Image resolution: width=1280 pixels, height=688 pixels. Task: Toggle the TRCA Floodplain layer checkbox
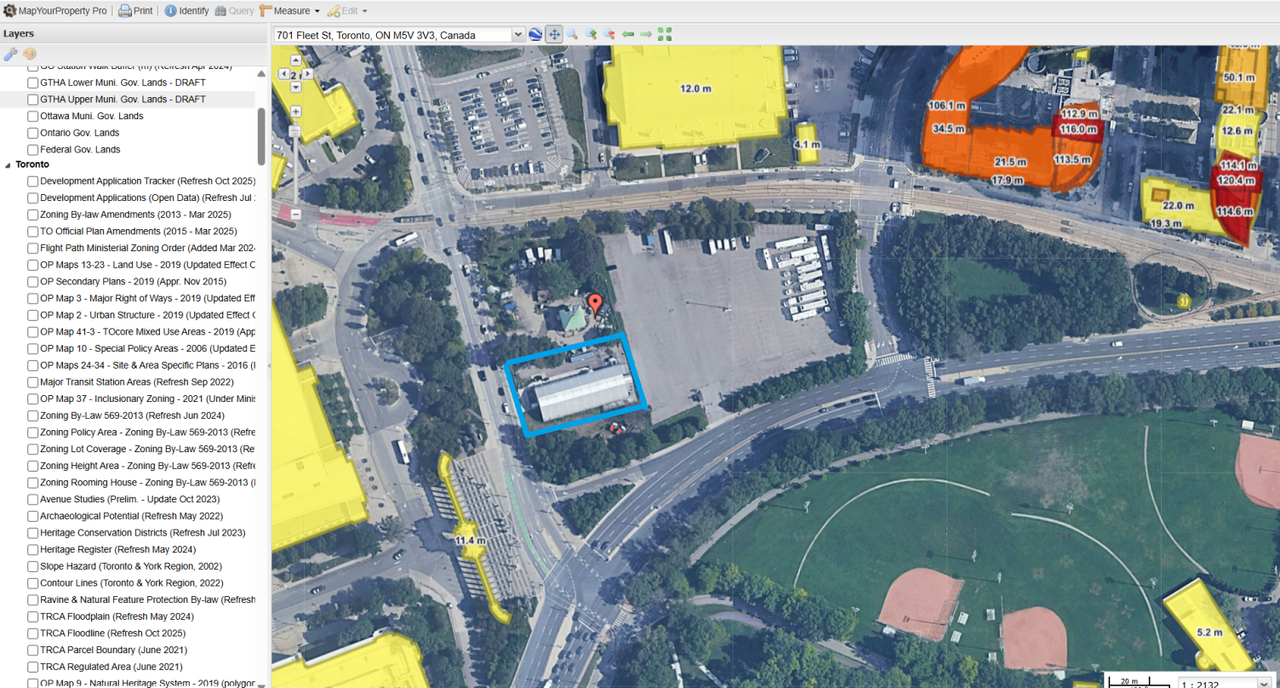click(33, 617)
